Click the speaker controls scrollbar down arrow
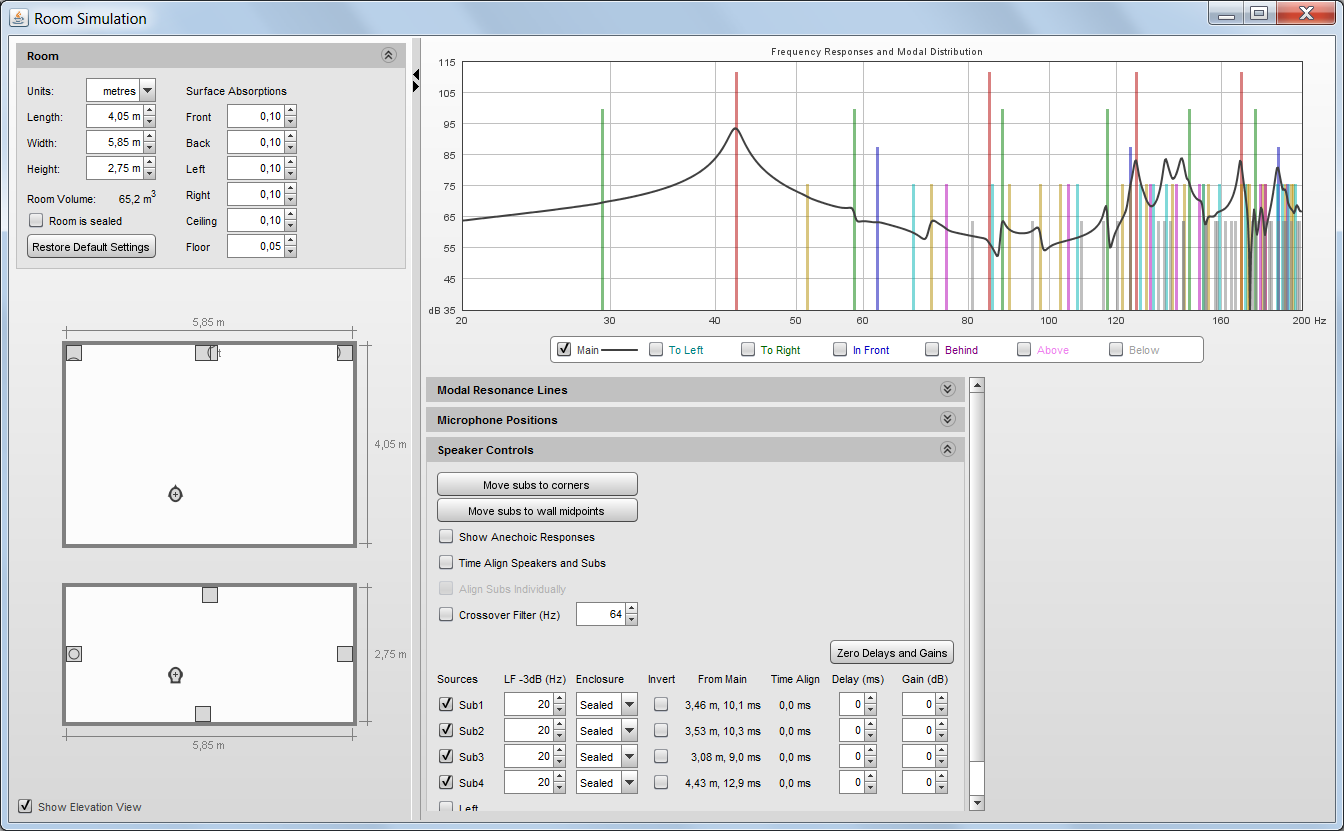Screen dimensions: 1344x831 (977, 803)
